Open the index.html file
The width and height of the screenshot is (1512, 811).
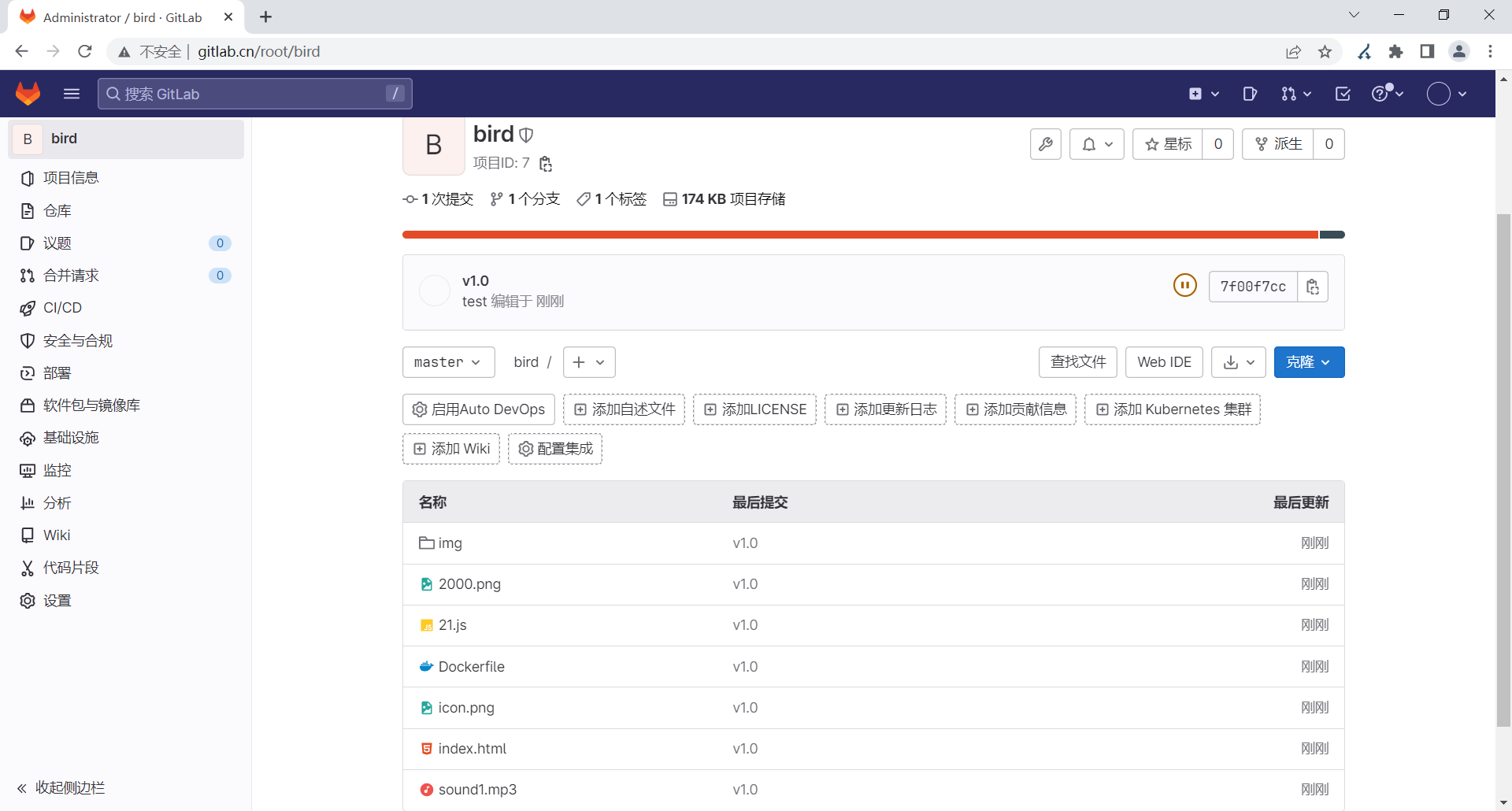coord(472,749)
